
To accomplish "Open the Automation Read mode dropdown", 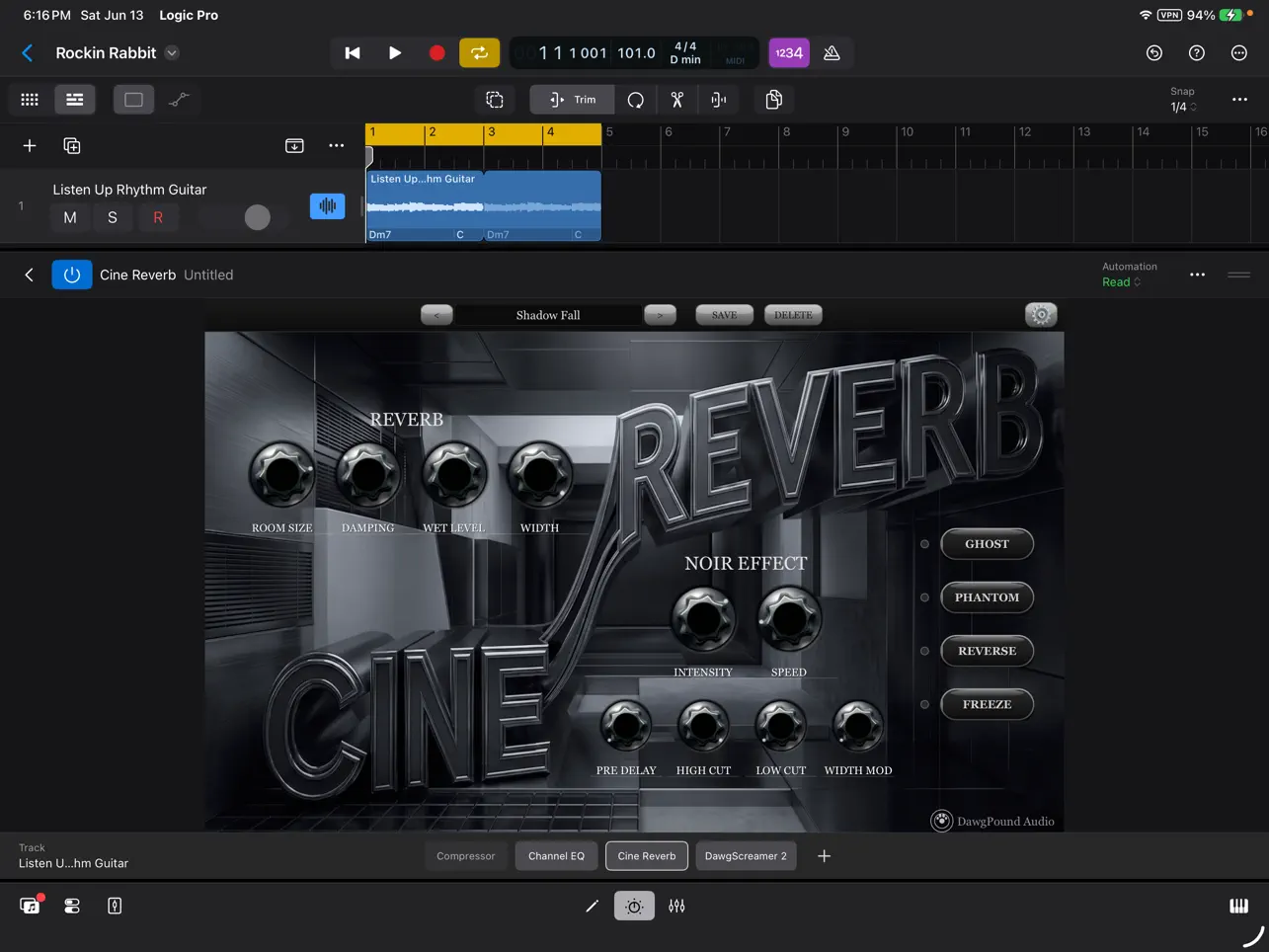I will (1122, 282).
